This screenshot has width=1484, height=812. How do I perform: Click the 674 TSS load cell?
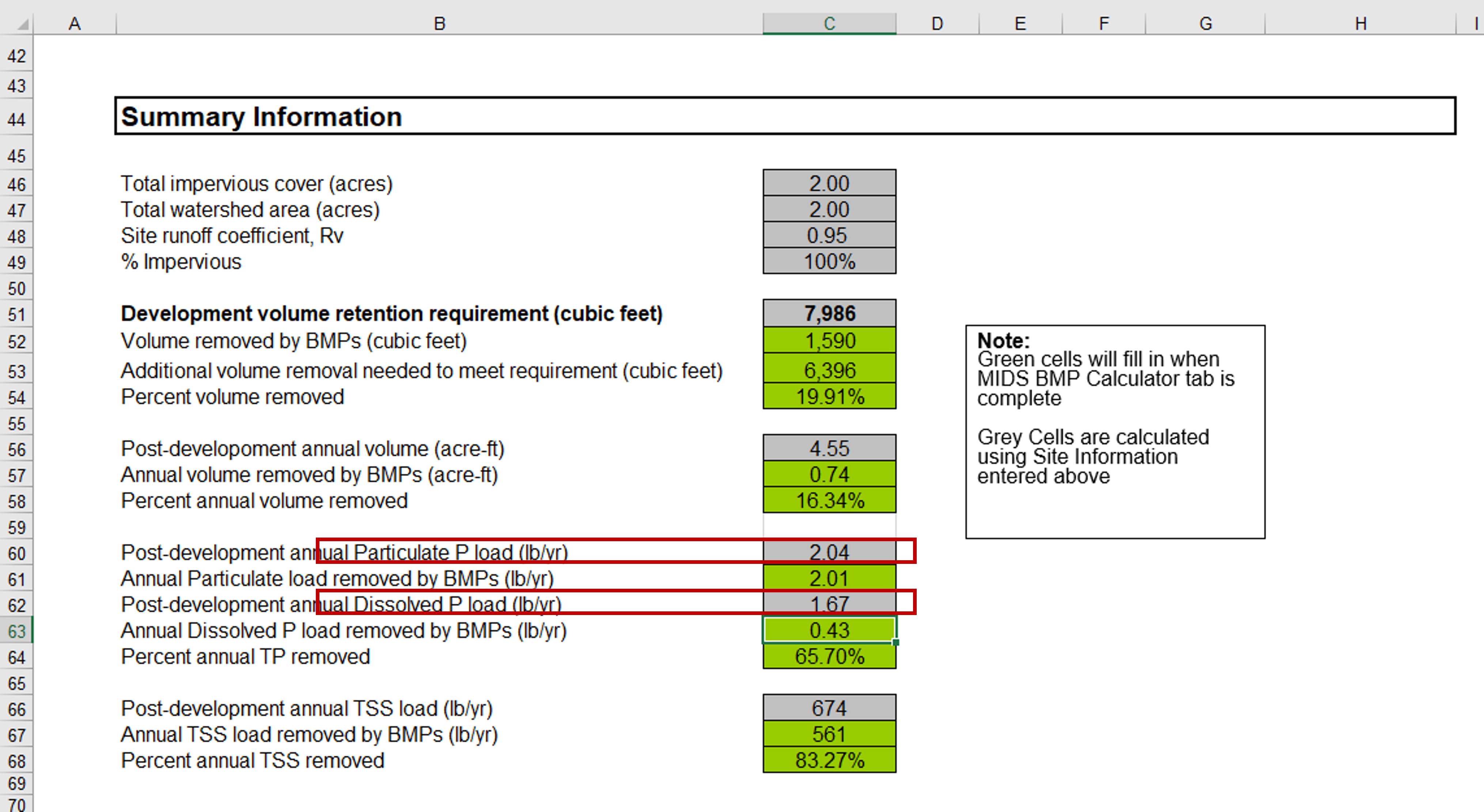coord(829,708)
